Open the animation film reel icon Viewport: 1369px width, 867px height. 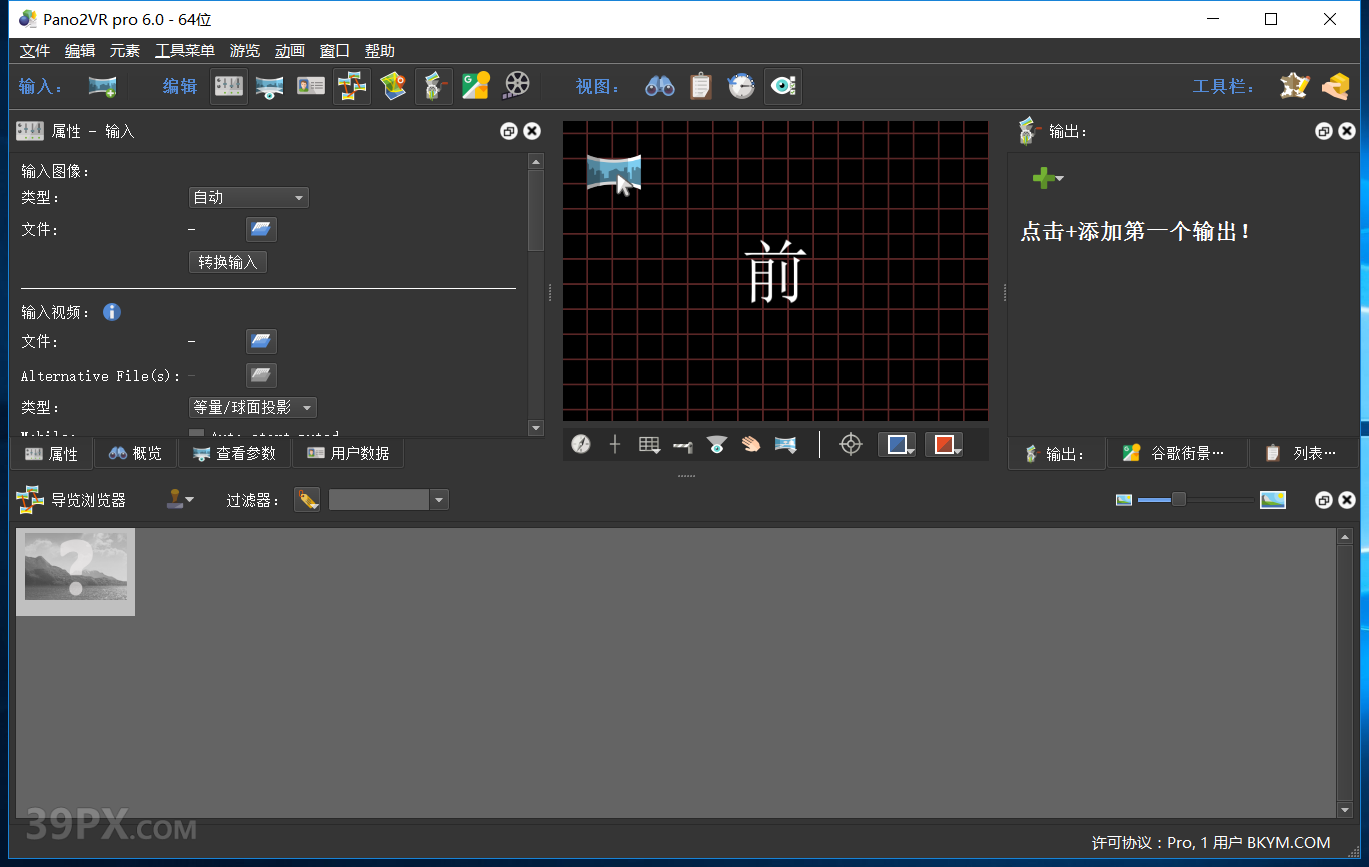point(516,87)
